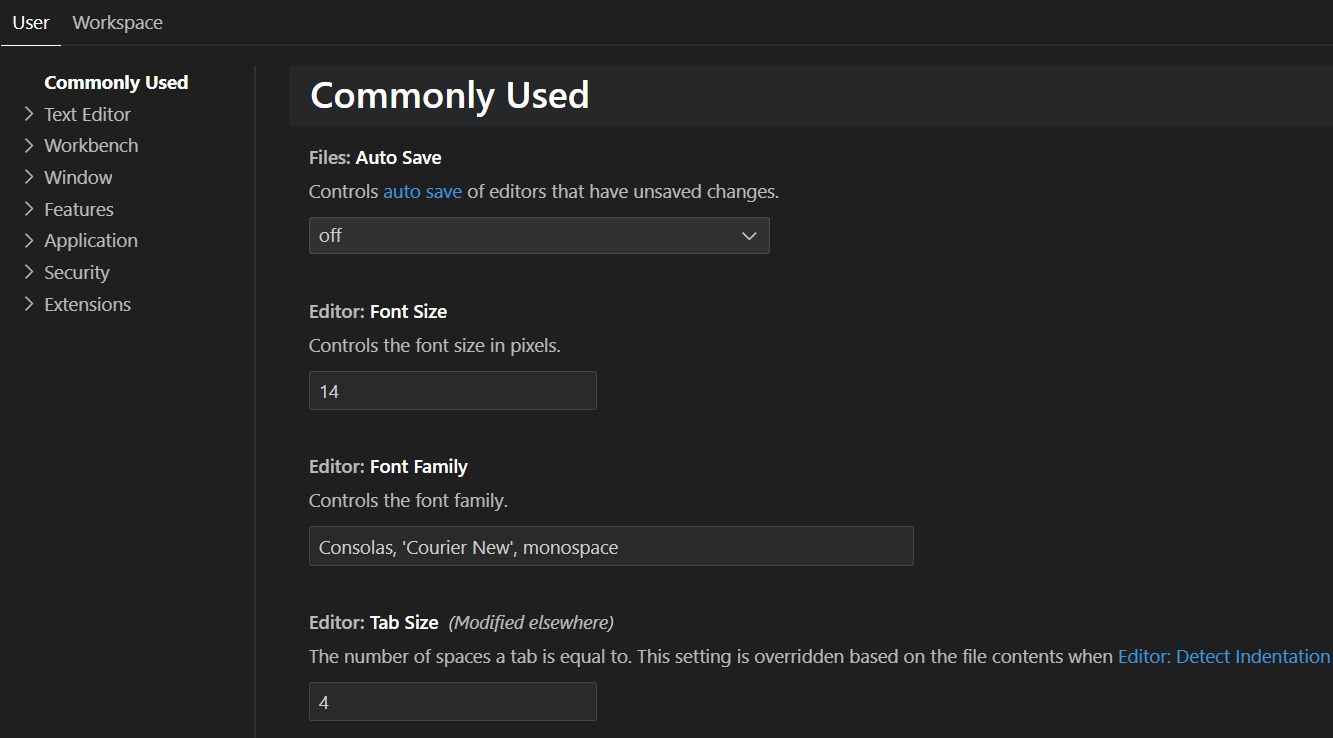The width and height of the screenshot is (1333, 738).
Task: Click the Editor: Font Family input field
Action: point(610,546)
